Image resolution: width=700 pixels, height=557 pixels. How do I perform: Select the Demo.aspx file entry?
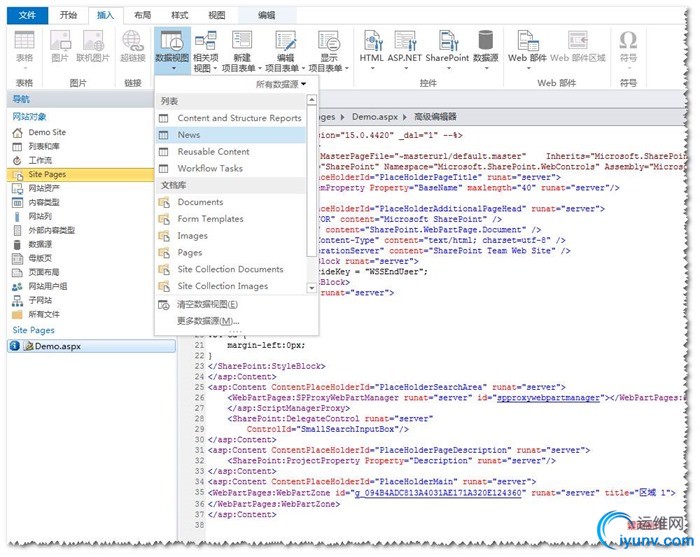pyautogui.click(x=92, y=346)
